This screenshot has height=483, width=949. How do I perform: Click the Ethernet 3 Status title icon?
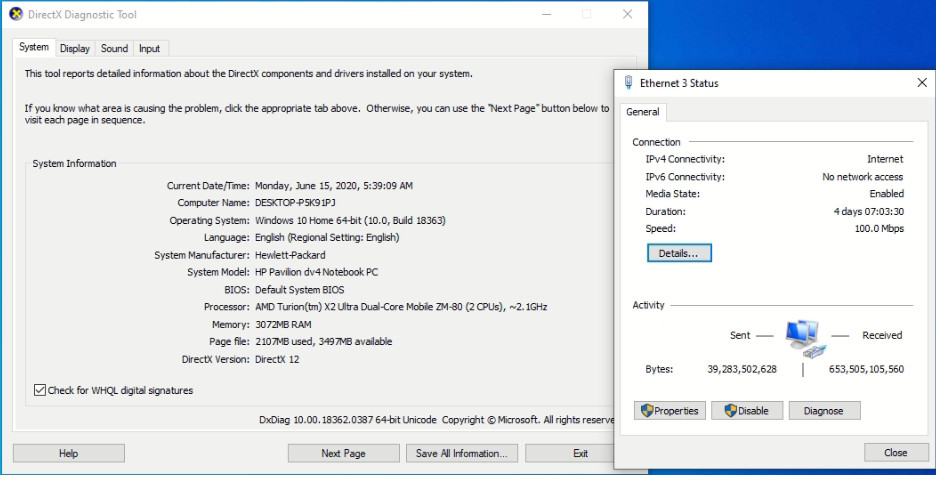point(628,82)
